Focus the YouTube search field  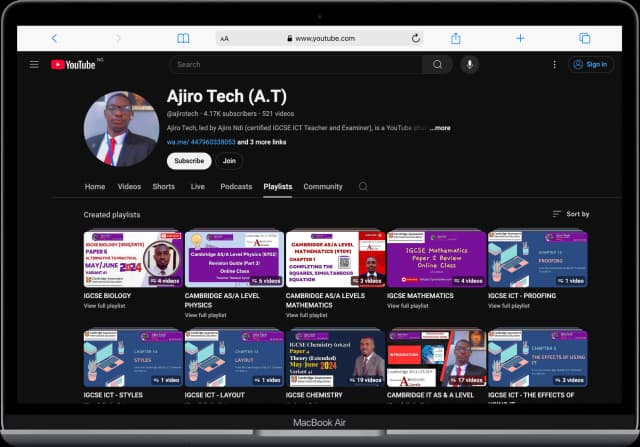[296, 64]
